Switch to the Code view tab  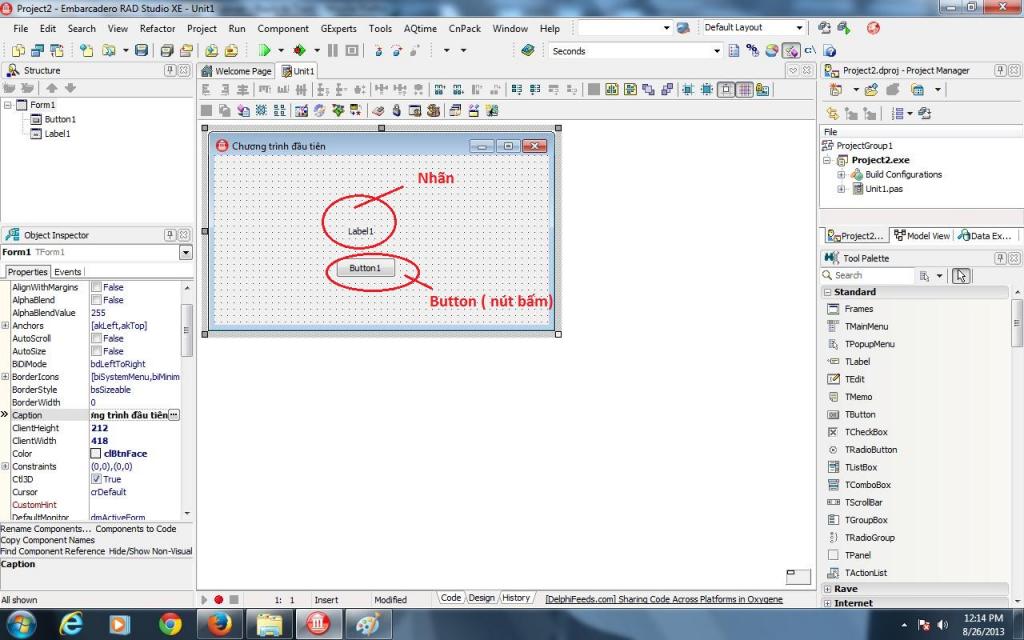pos(450,598)
